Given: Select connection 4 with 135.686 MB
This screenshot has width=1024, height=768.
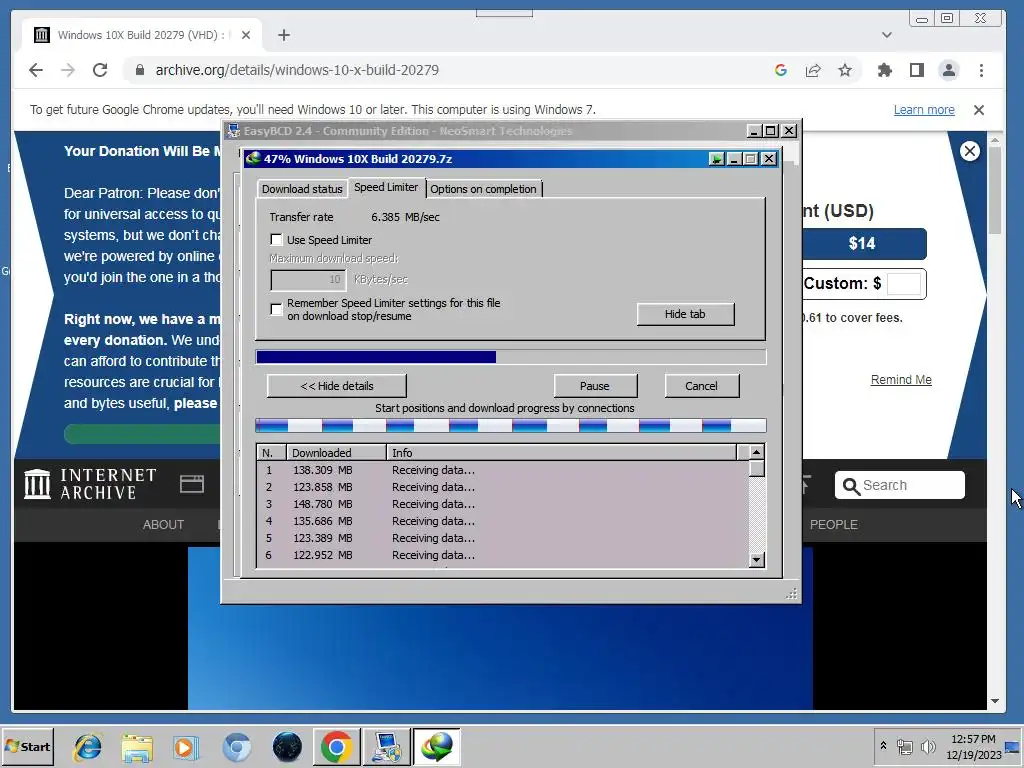Looking at the screenshot, I should [503, 521].
